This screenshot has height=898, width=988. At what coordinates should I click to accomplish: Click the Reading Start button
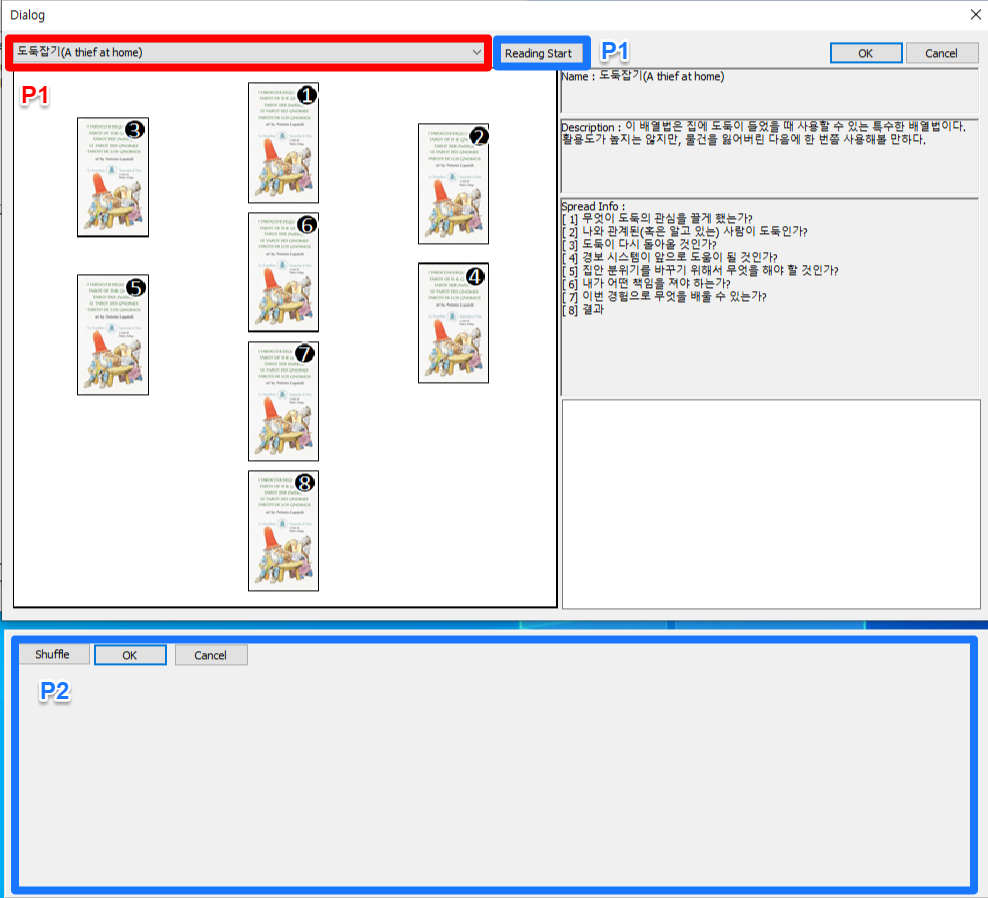[538, 54]
